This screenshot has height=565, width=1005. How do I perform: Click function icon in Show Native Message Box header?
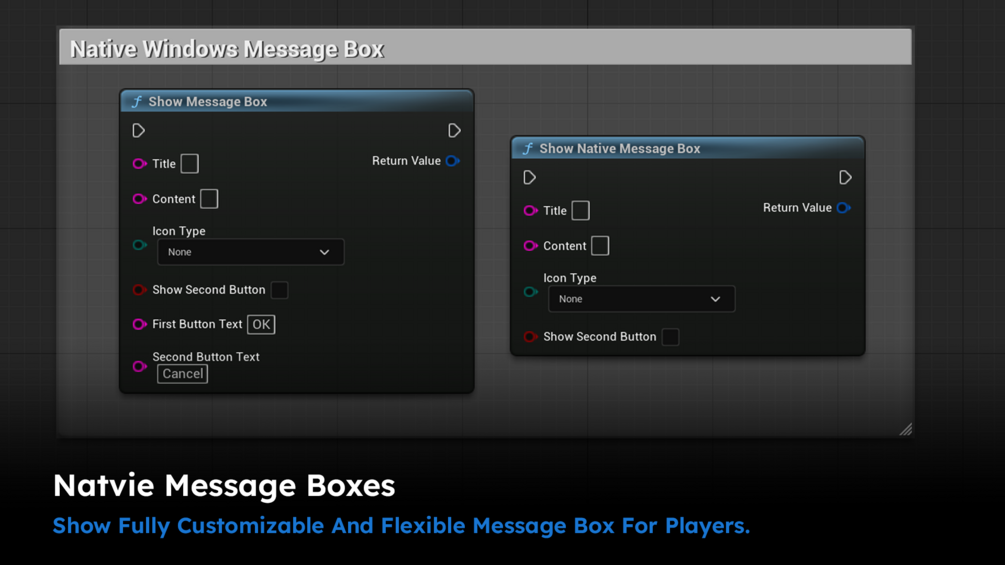[527, 149]
